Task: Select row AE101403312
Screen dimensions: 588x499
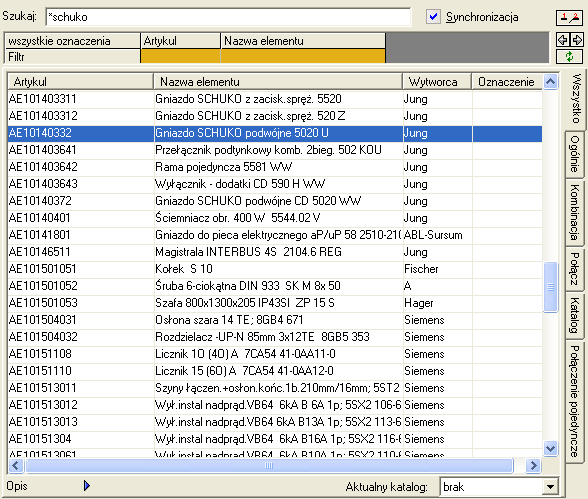Action: click(275, 116)
